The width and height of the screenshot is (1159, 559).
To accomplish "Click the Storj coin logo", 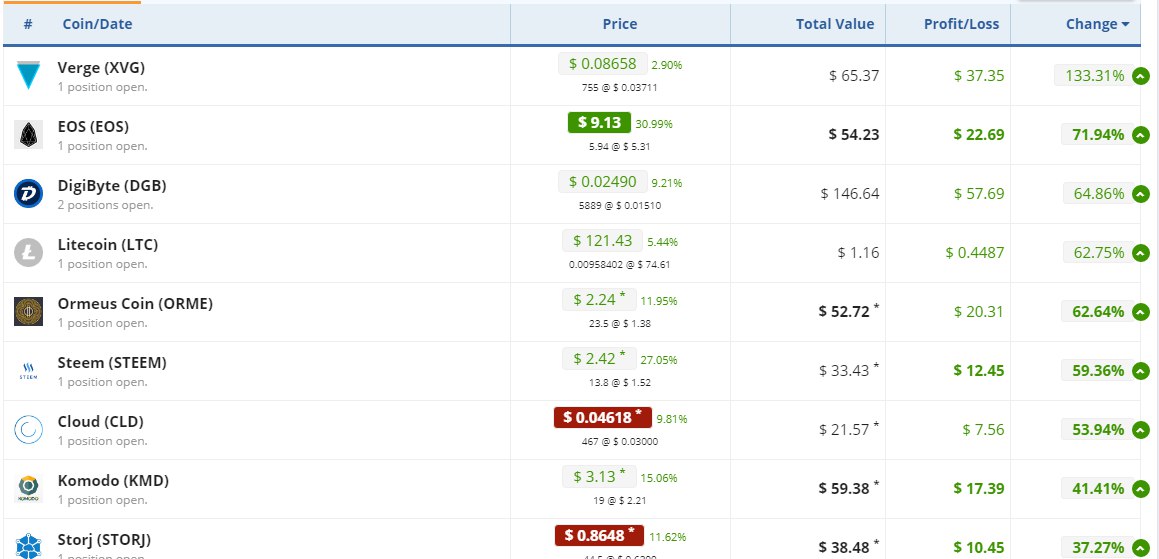I will pyautogui.click(x=28, y=548).
